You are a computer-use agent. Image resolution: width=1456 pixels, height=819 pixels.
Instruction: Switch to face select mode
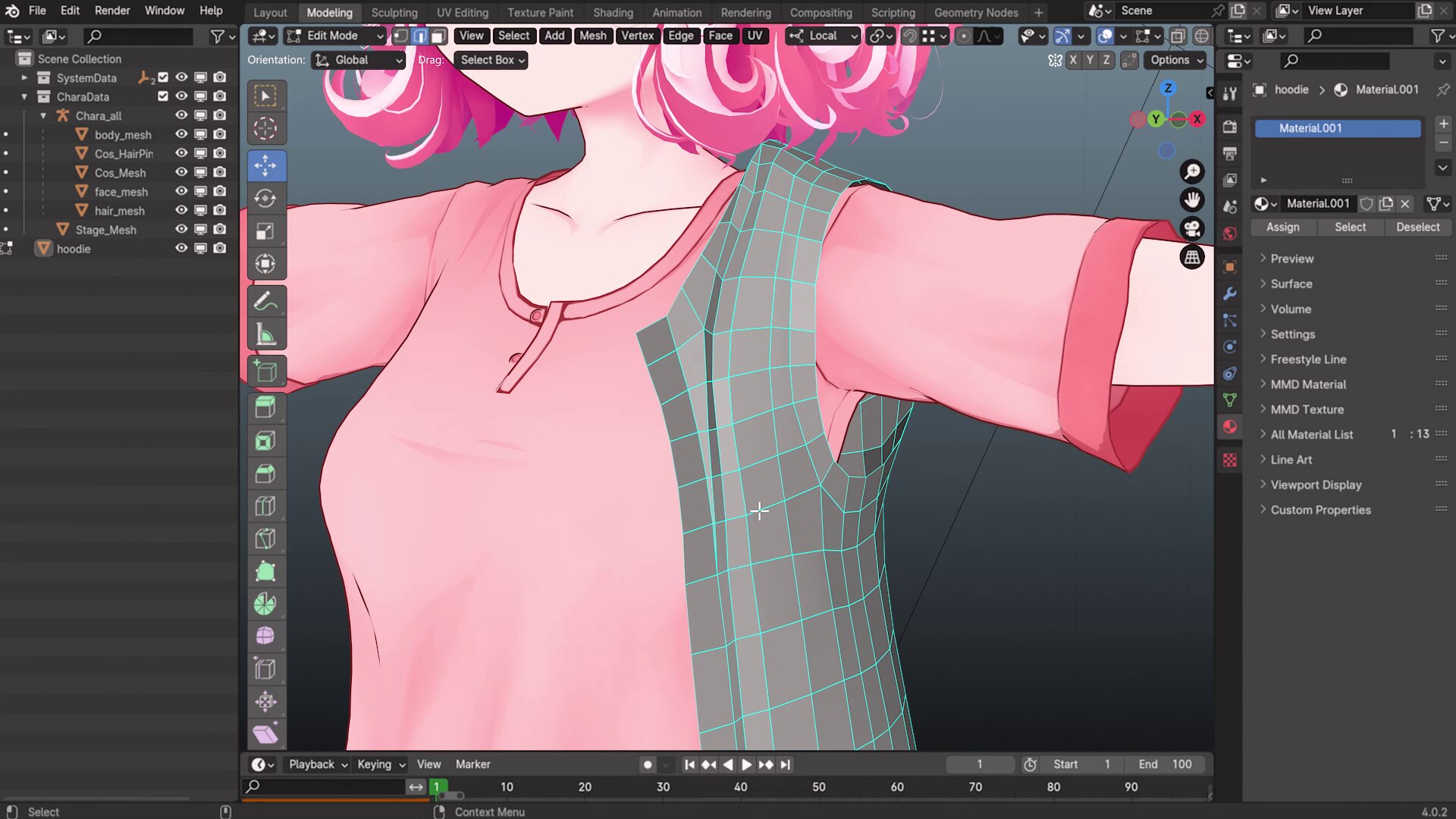click(438, 36)
